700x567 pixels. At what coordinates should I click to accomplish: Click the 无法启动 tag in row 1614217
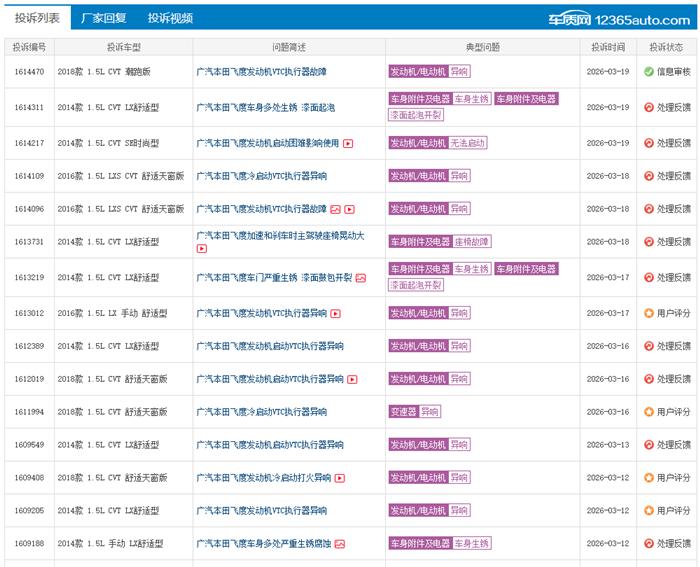click(x=468, y=143)
